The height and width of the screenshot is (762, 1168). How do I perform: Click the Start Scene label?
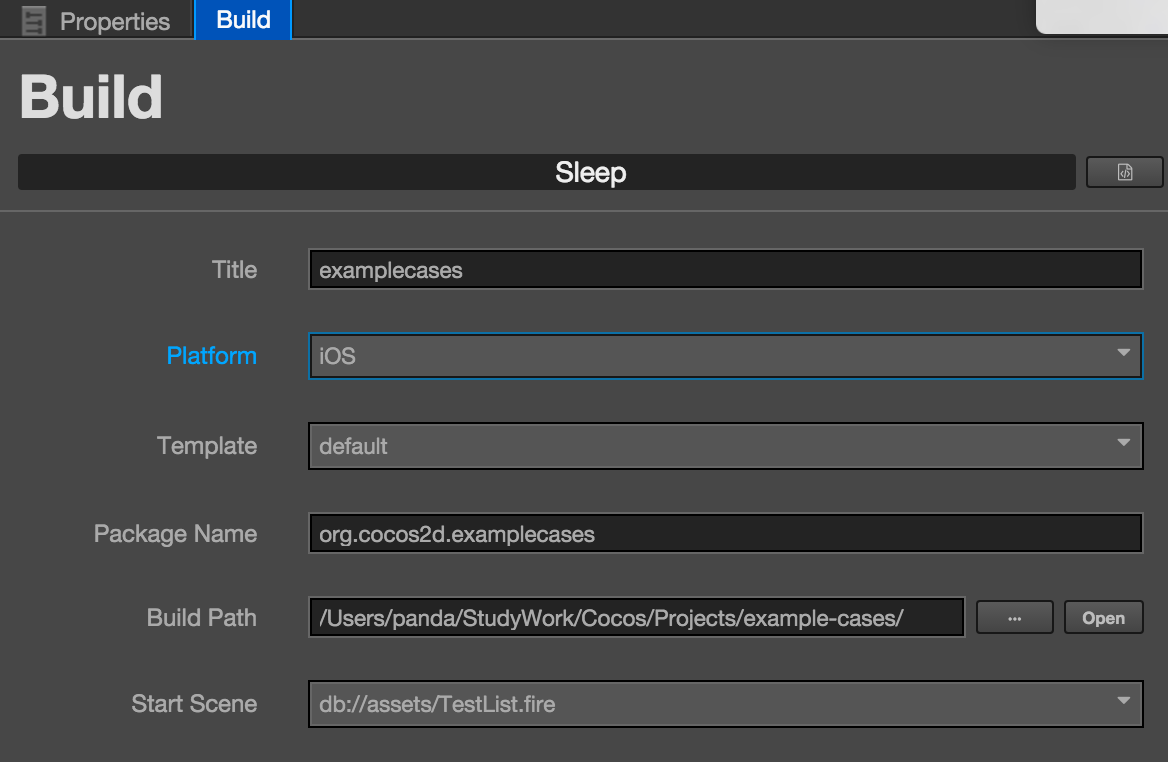click(194, 704)
